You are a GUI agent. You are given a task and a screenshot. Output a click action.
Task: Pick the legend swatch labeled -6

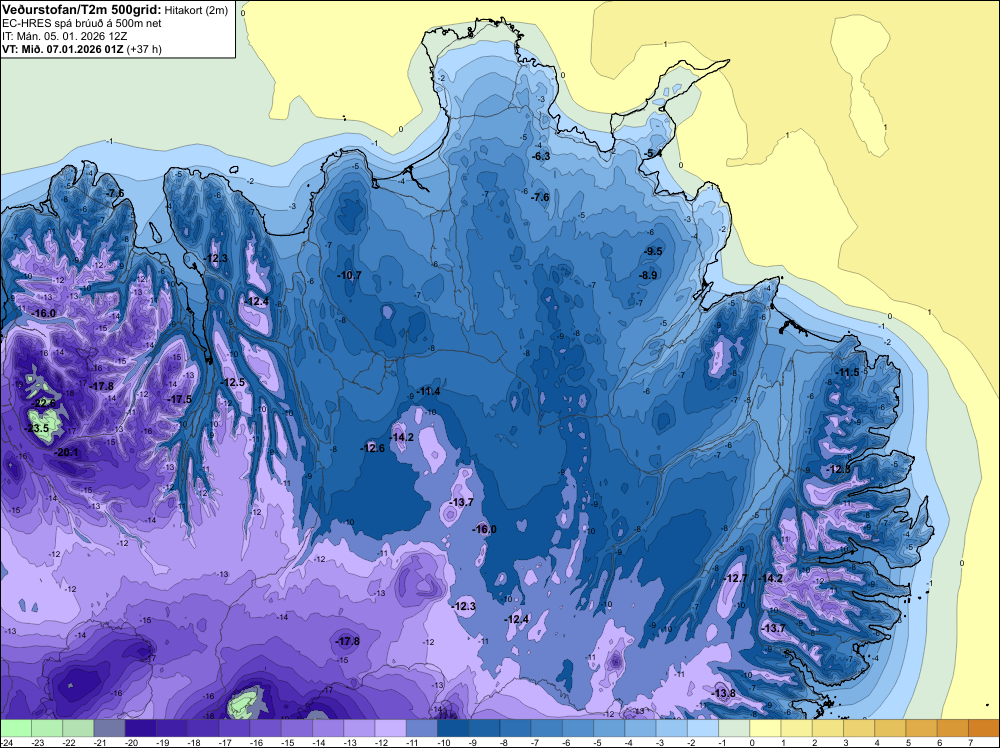(578, 728)
